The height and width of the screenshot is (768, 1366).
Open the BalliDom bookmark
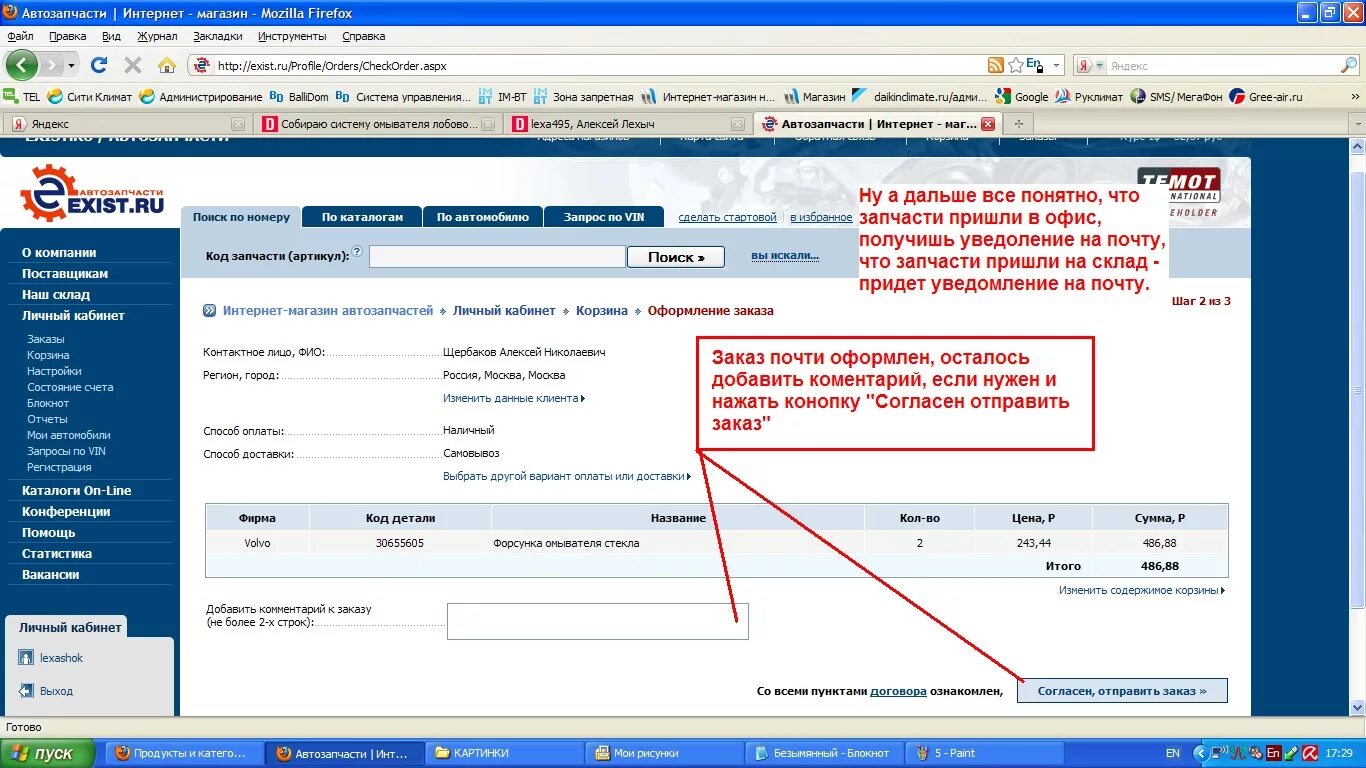tap(300, 97)
